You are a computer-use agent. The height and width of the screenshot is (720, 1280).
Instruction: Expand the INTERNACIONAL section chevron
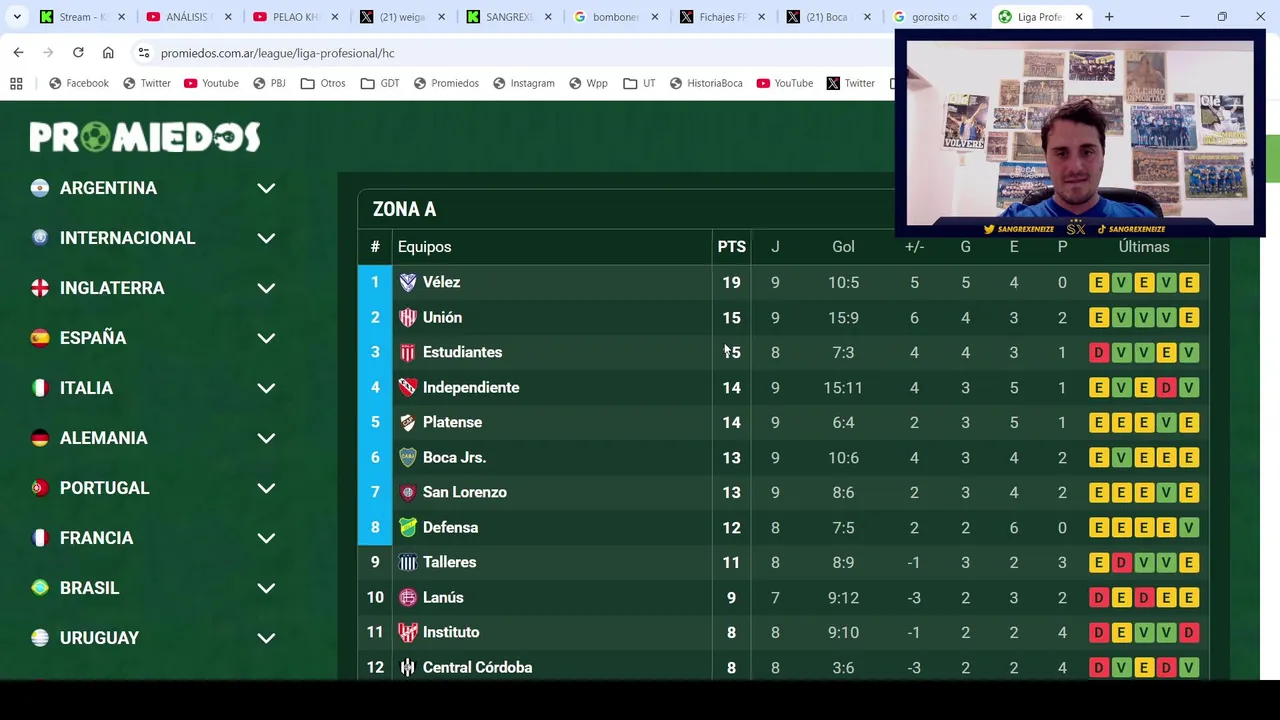pos(266,238)
